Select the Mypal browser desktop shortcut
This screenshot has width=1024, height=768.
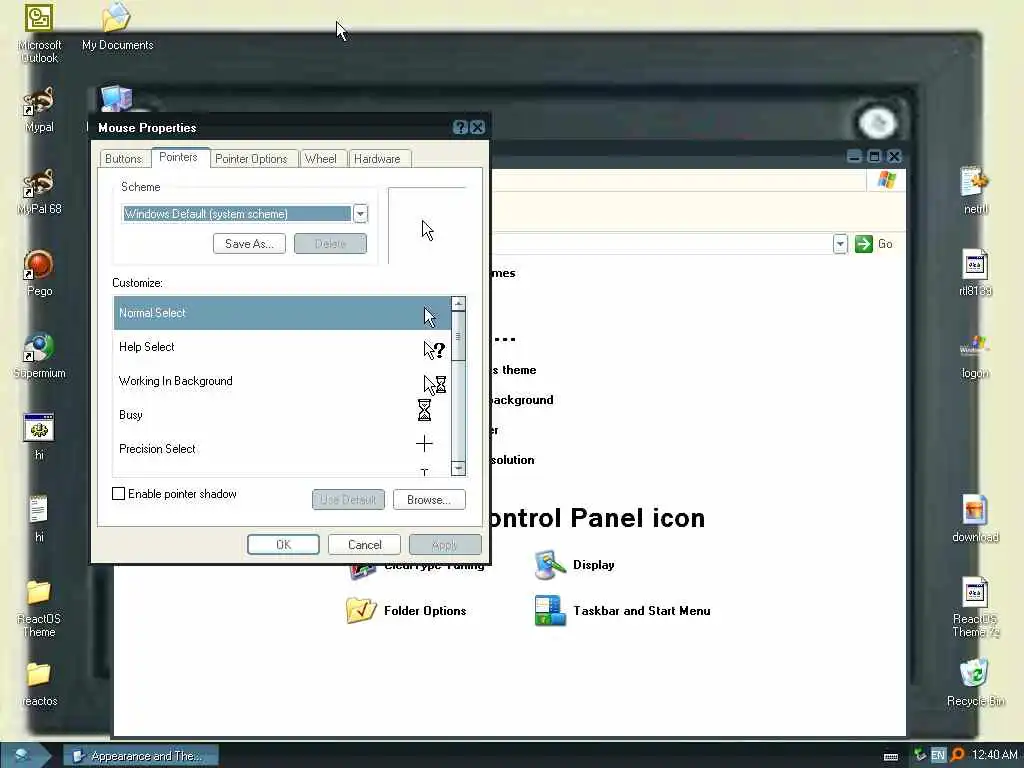tap(39, 110)
